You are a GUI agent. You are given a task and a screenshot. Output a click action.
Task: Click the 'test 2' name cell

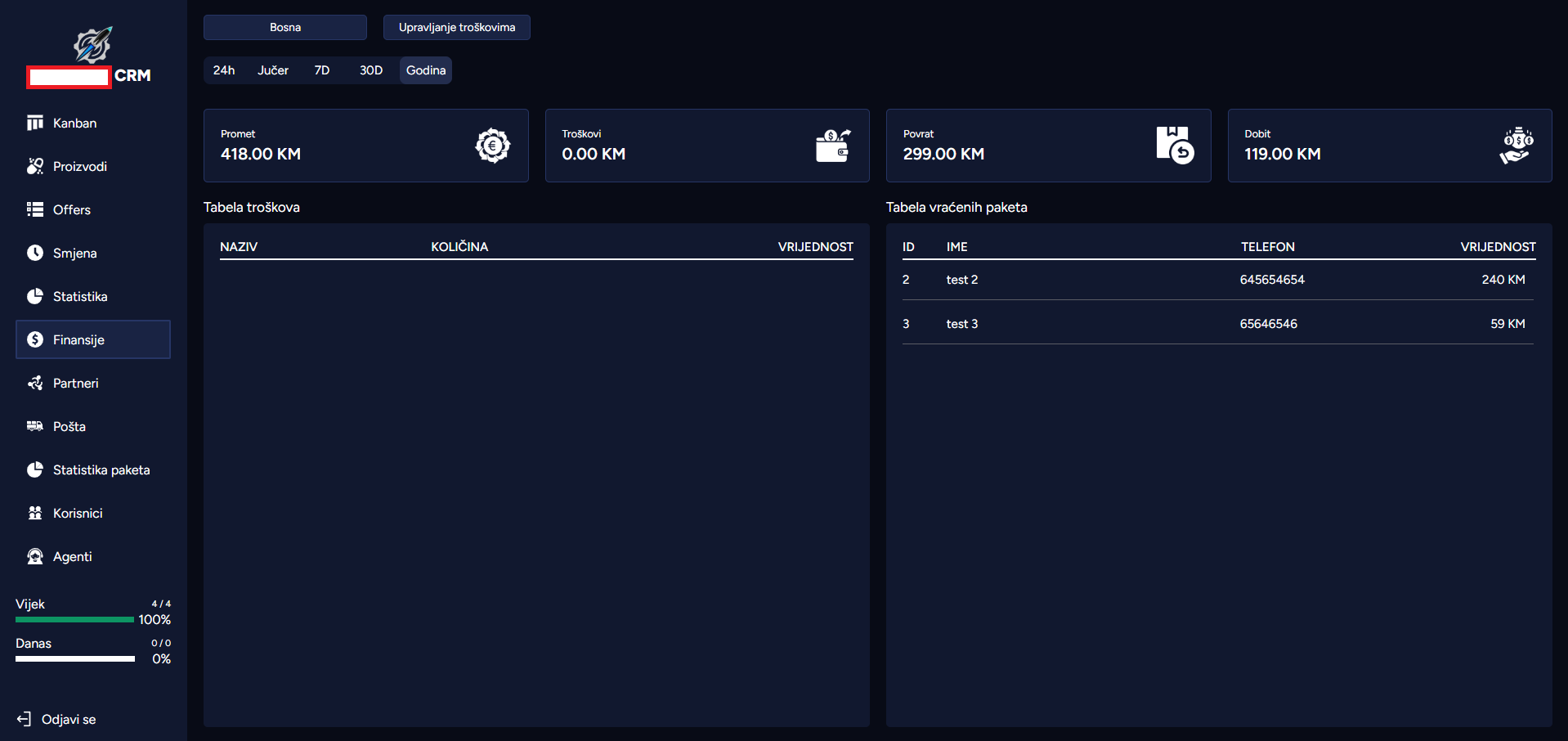(x=962, y=280)
